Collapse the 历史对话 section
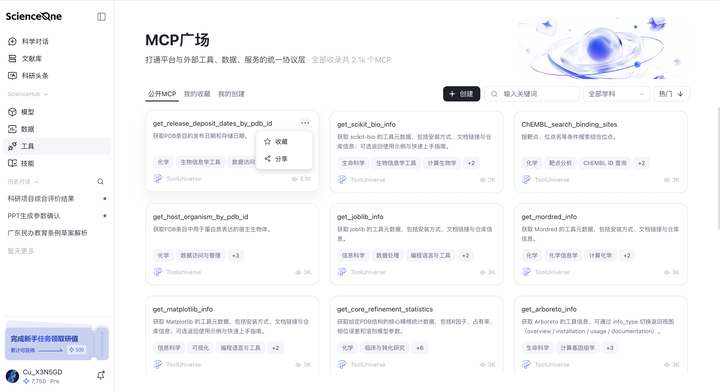The width and height of the screenshot is (720, 392). (x=23, y=182)
